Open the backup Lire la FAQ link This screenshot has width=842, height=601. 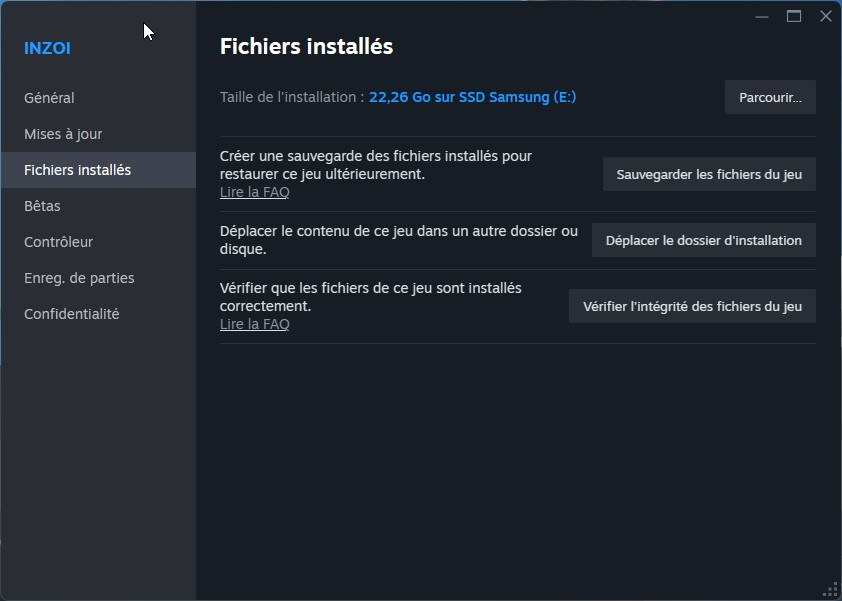pos(254,192)
